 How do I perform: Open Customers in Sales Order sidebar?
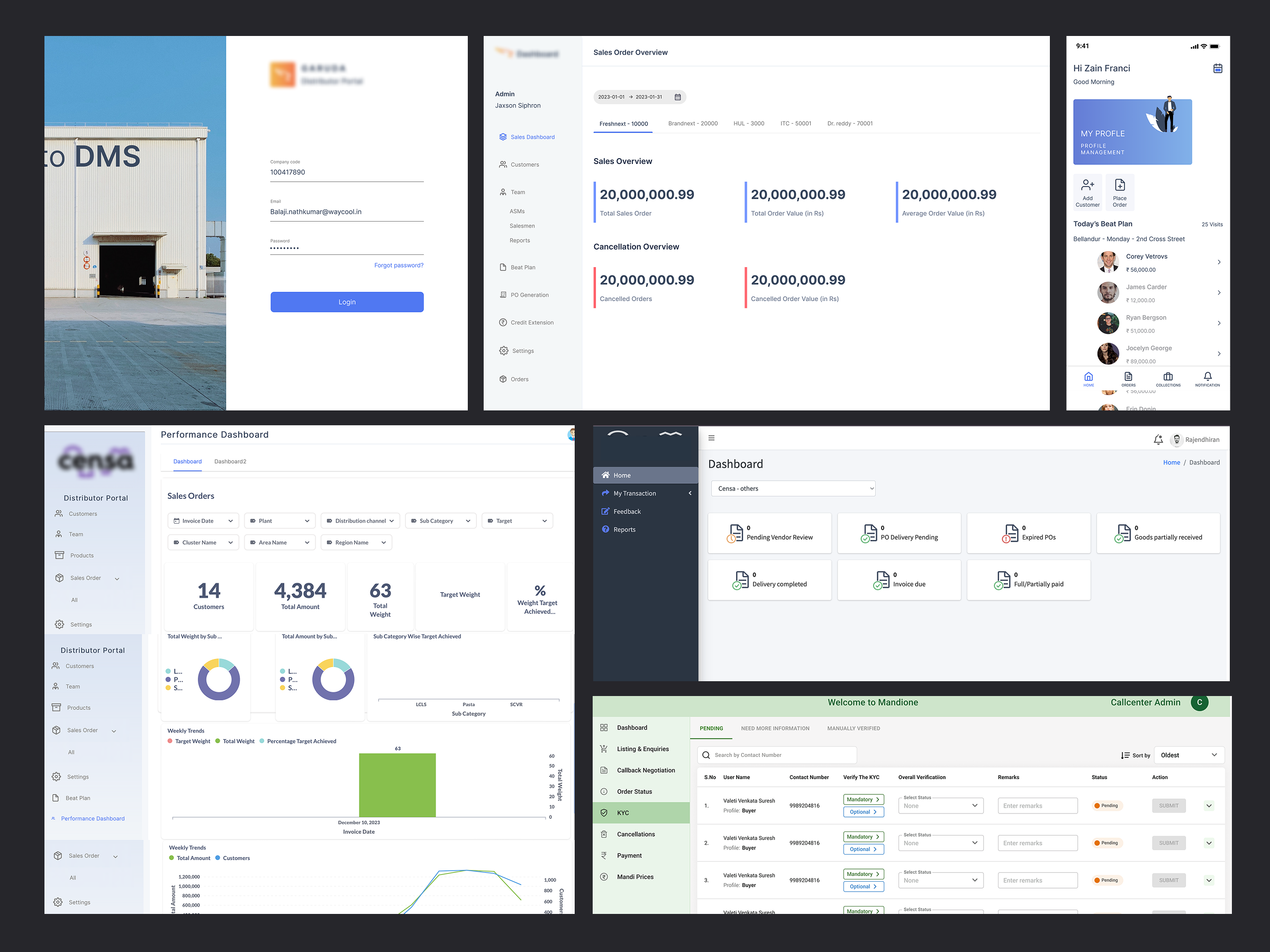click(x=519, y=164)
